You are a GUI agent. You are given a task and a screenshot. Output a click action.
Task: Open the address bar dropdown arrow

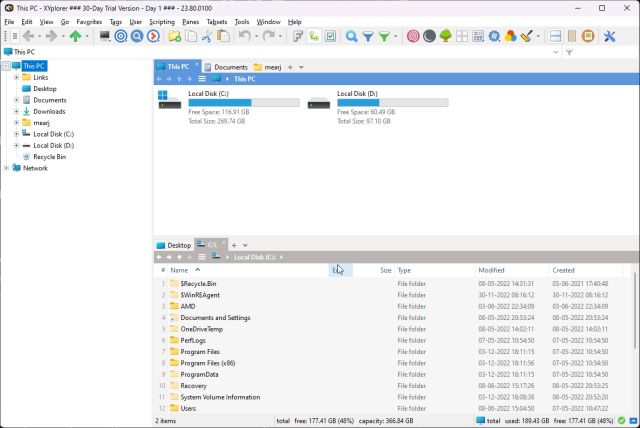[556, 52]
